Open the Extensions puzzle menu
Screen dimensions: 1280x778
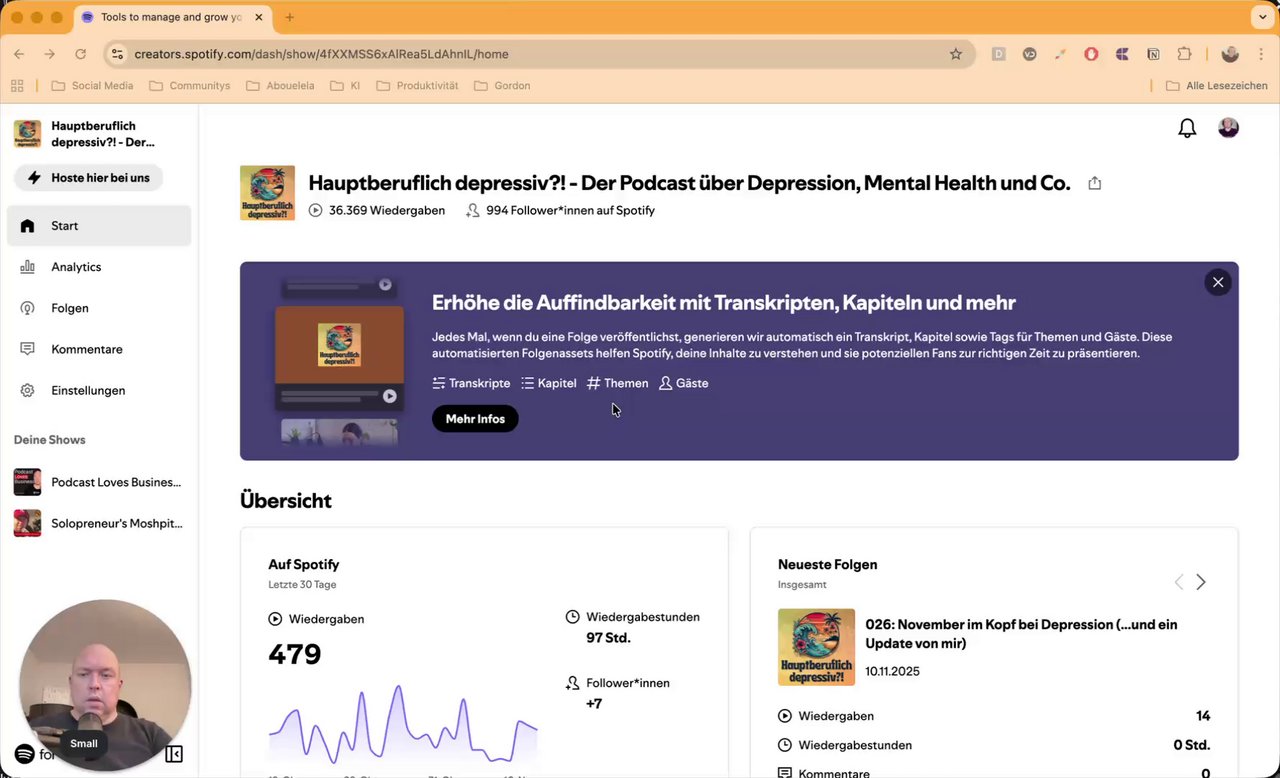click(x=1184, y=54)
